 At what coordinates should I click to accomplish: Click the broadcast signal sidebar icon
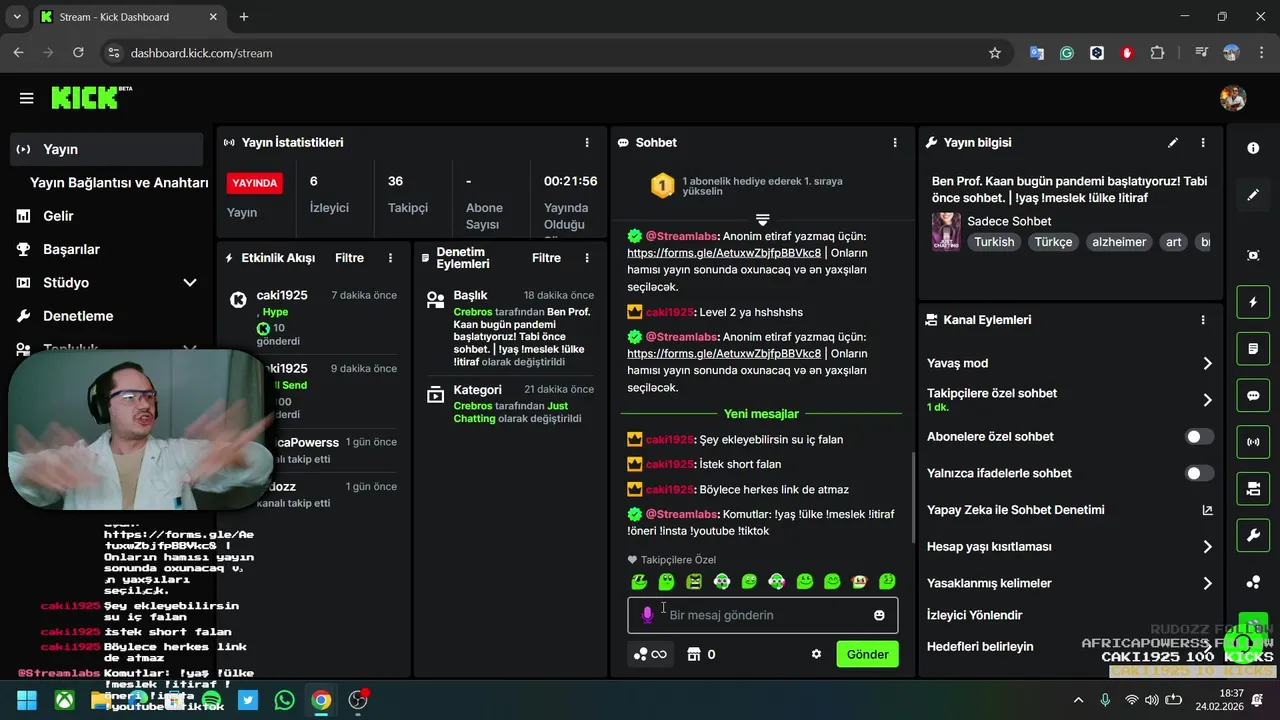(x=1253, y=442)
